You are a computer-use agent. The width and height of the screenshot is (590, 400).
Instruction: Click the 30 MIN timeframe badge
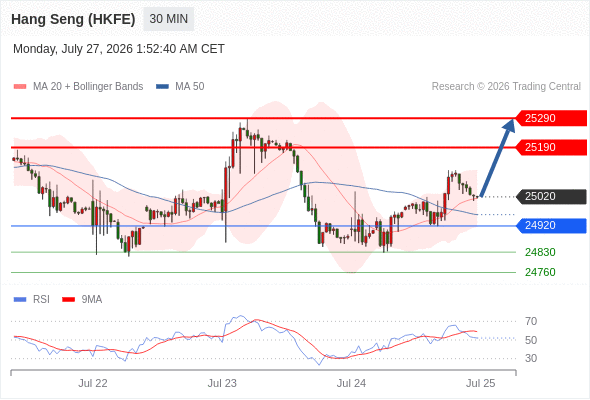pyautogui.click(x=169, y=19)
